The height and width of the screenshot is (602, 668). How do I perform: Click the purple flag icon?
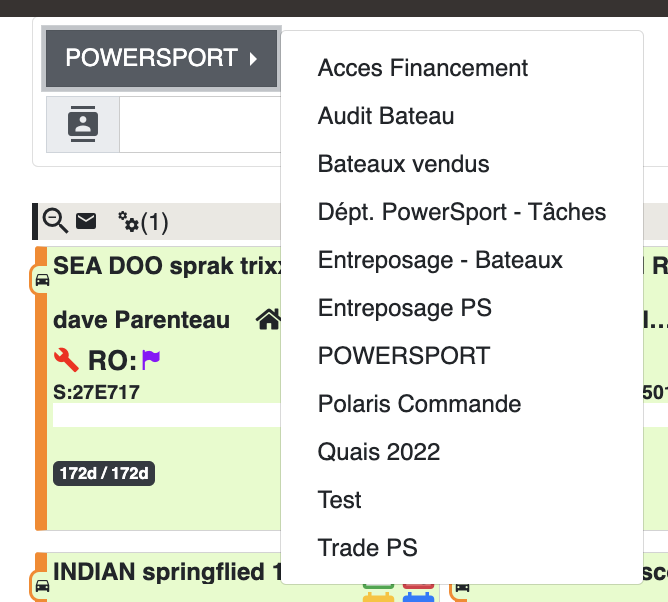coord(151,358)
